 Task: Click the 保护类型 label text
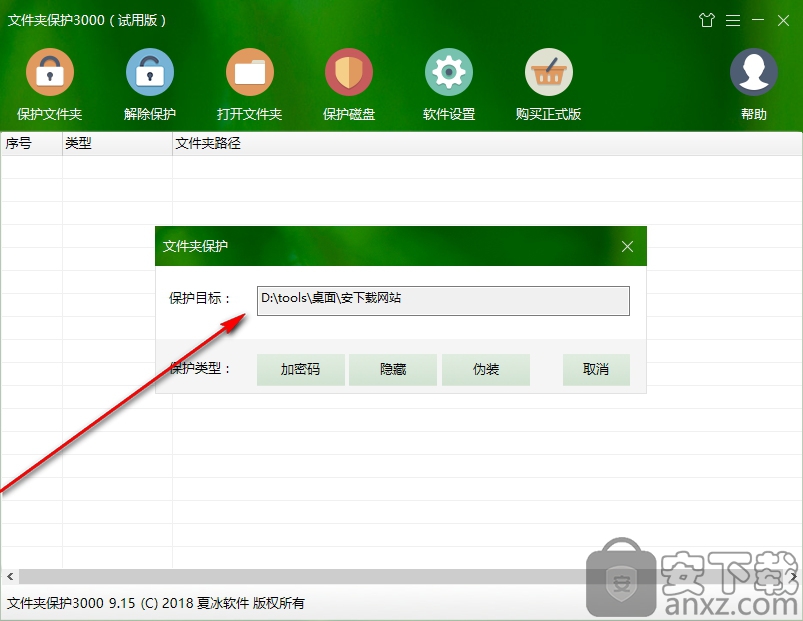(x=200, y=368)
